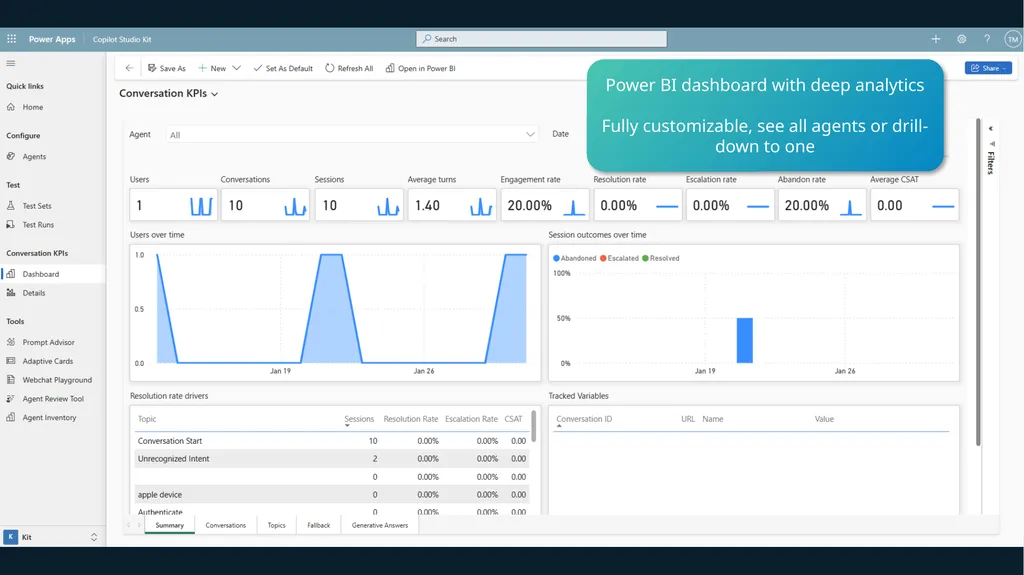Switch to the Topics tab
Viewport: 1024px width, 575px height.
[276, 525]
